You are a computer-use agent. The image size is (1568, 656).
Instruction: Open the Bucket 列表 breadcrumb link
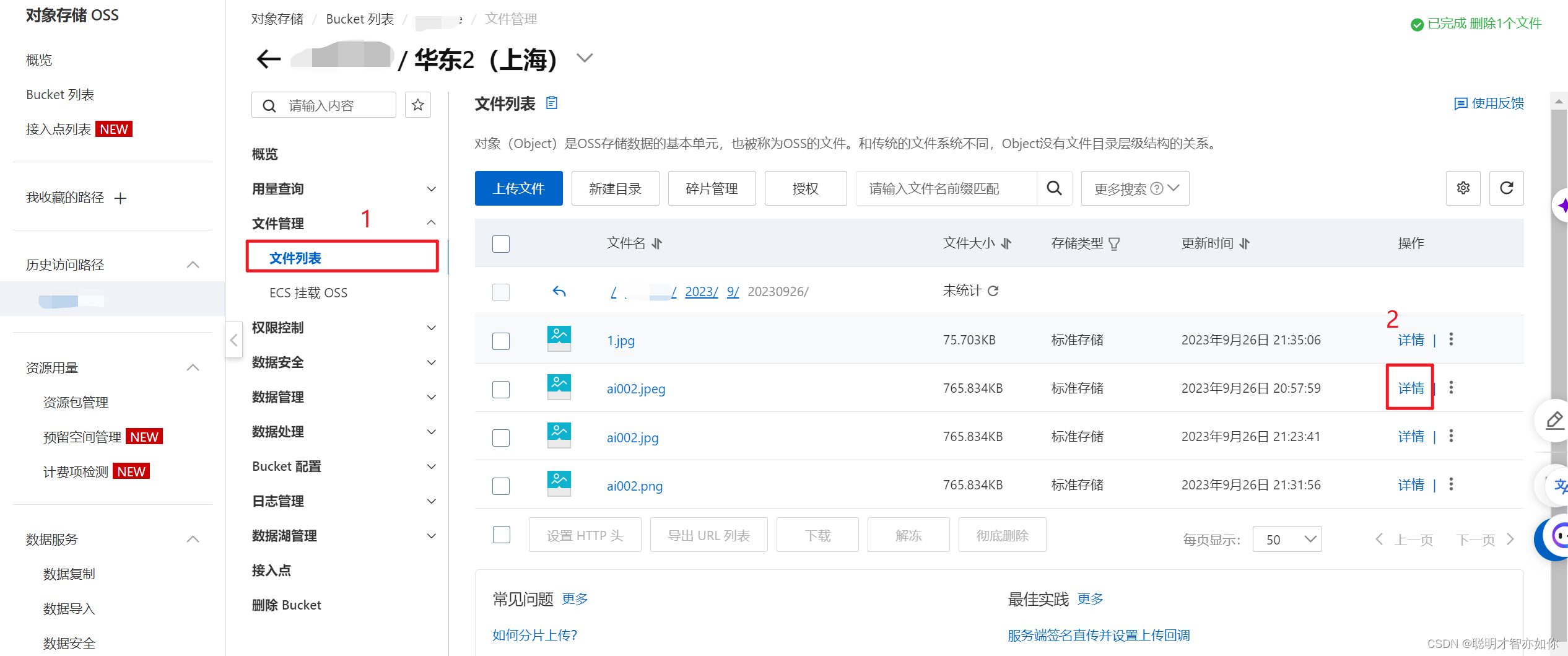tap(360, 19)
